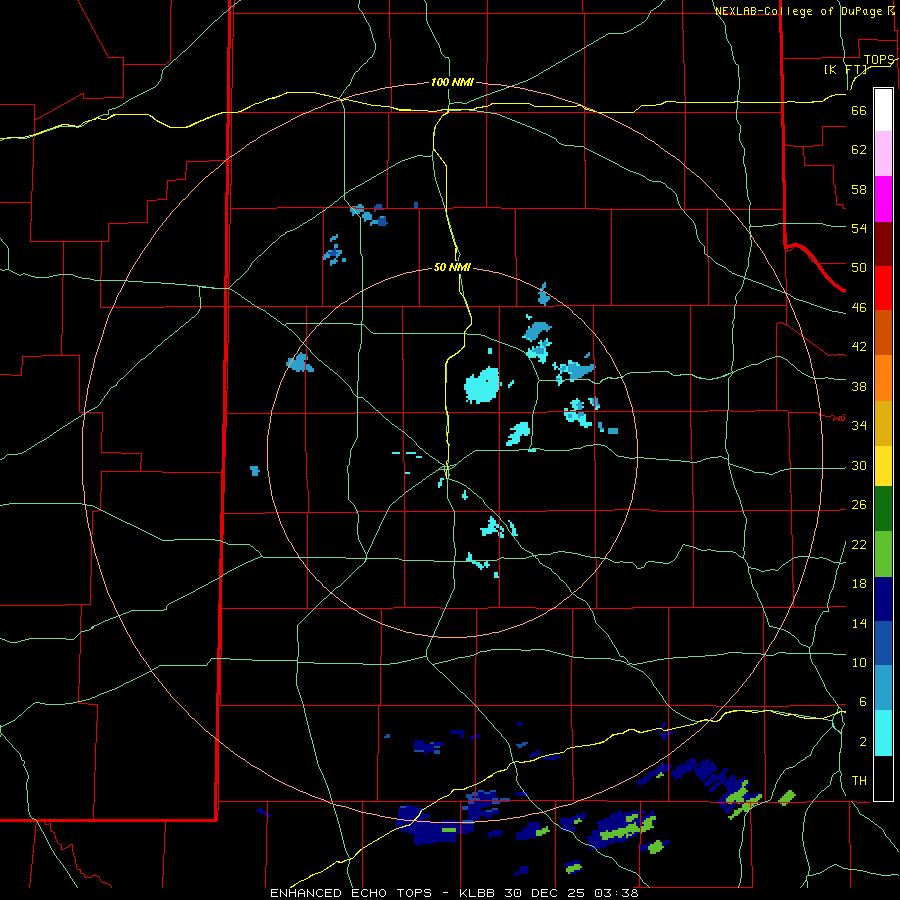
Task: Click the '[K FT]' units label
Action: tap(845, 69)
